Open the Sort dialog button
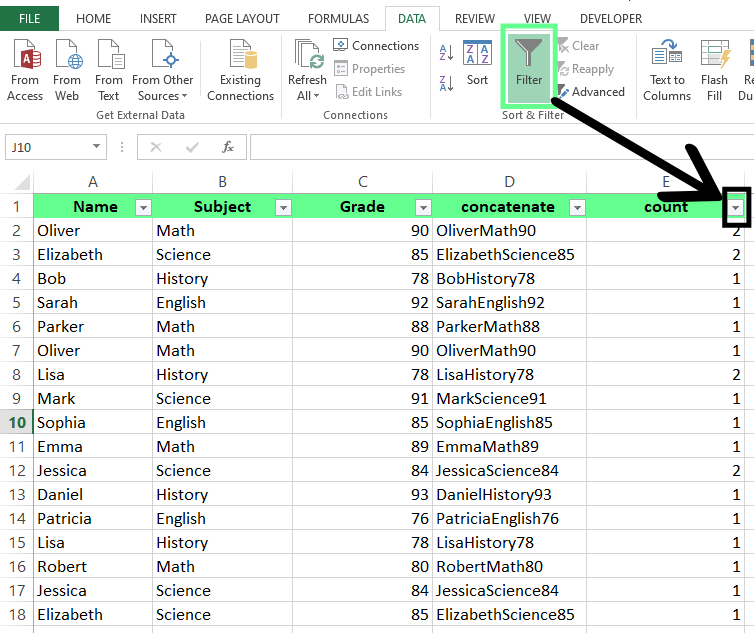754x633 pixels. pyautogui.click(x=477, y=66)
